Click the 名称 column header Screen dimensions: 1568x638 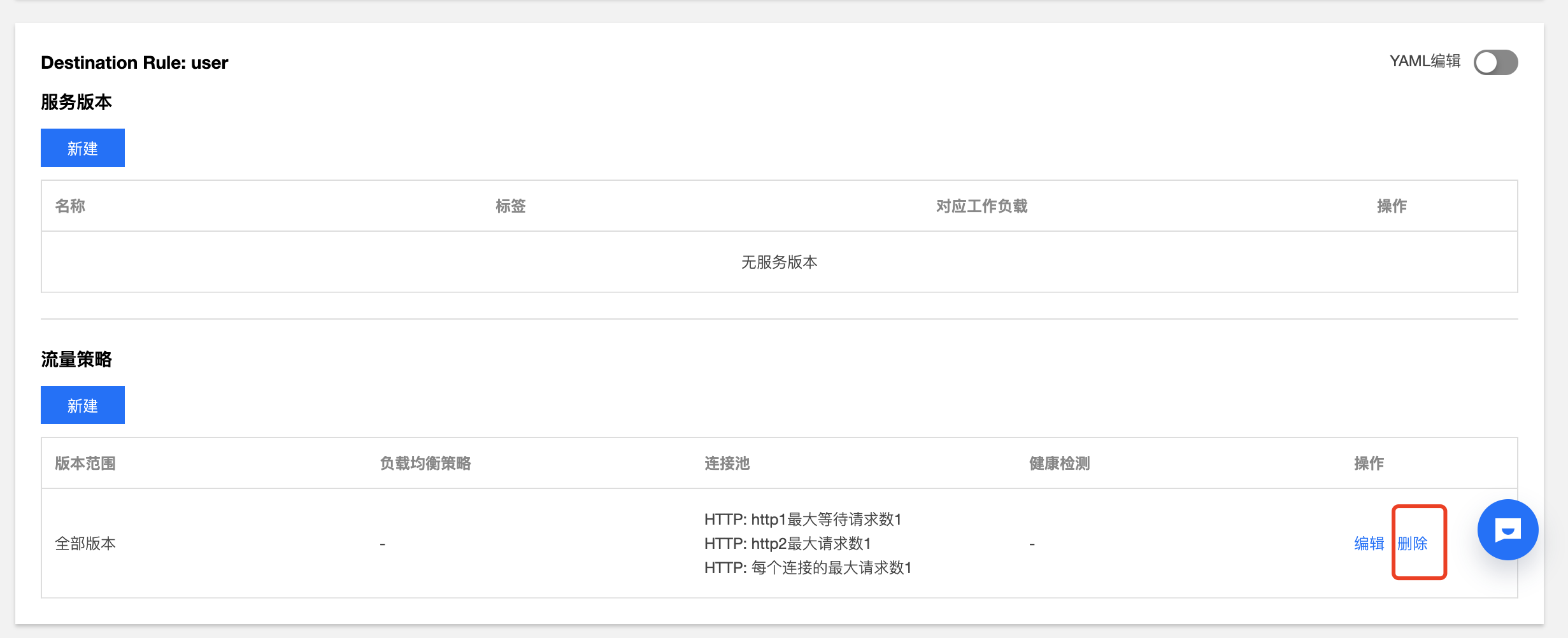(x=70, y=206)
